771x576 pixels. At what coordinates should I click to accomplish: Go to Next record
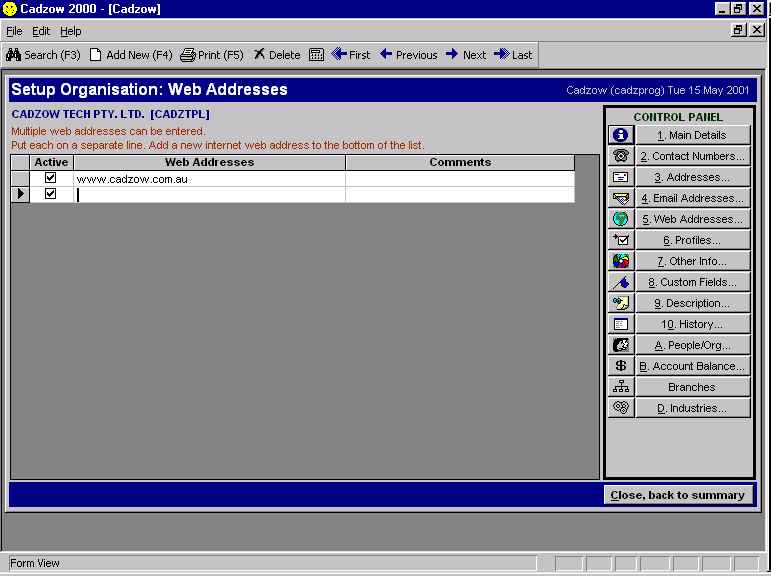tap(466, 55)
